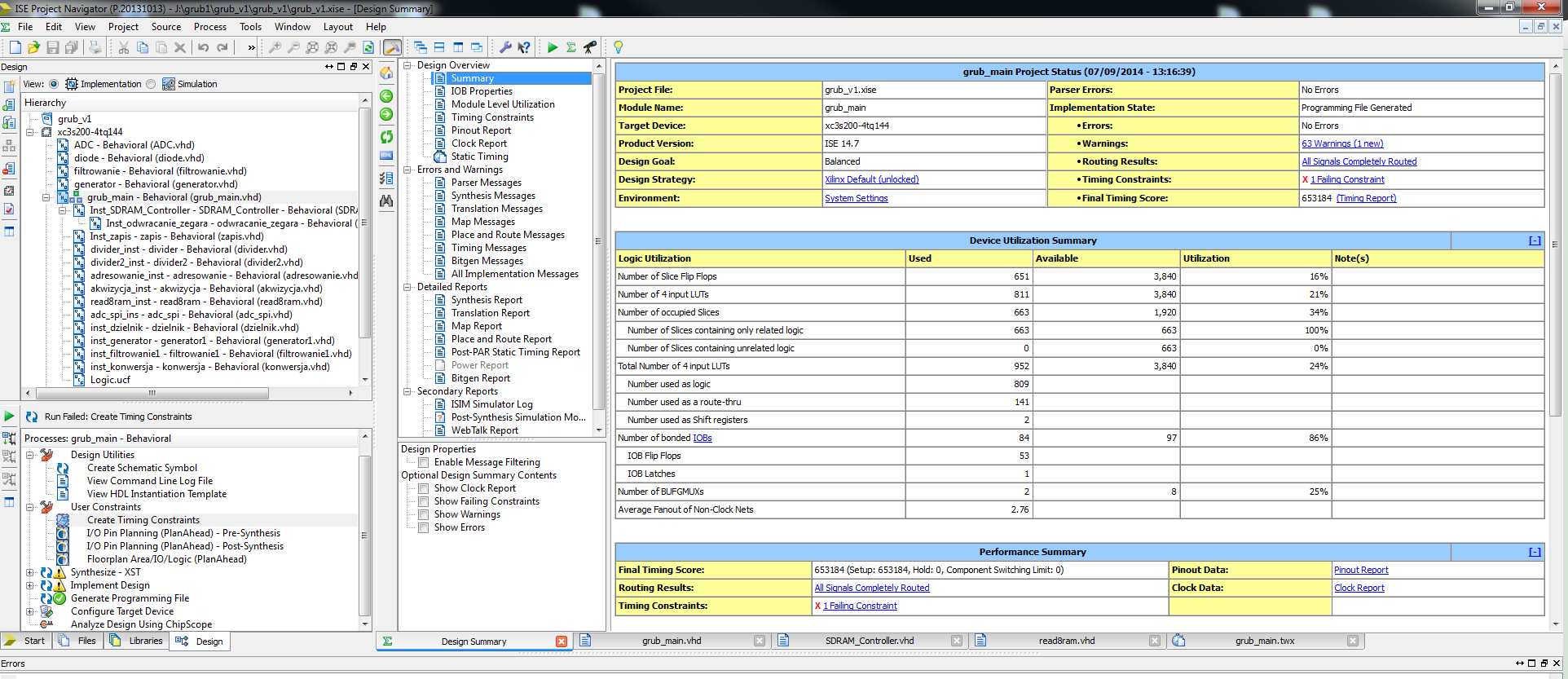Click the yellow light bulb tips icon
The height and width of the screenshot is (679, 1568).
(x=619, y=47)
